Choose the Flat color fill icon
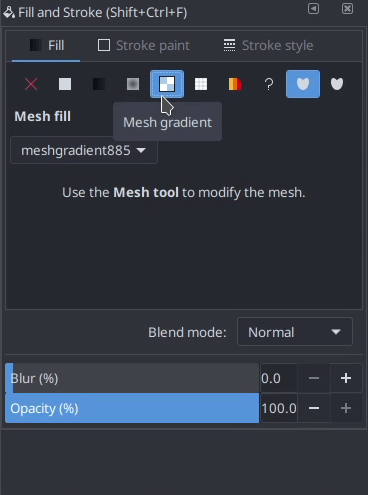The width and height of the screenshot is (368, 495). 65,84
